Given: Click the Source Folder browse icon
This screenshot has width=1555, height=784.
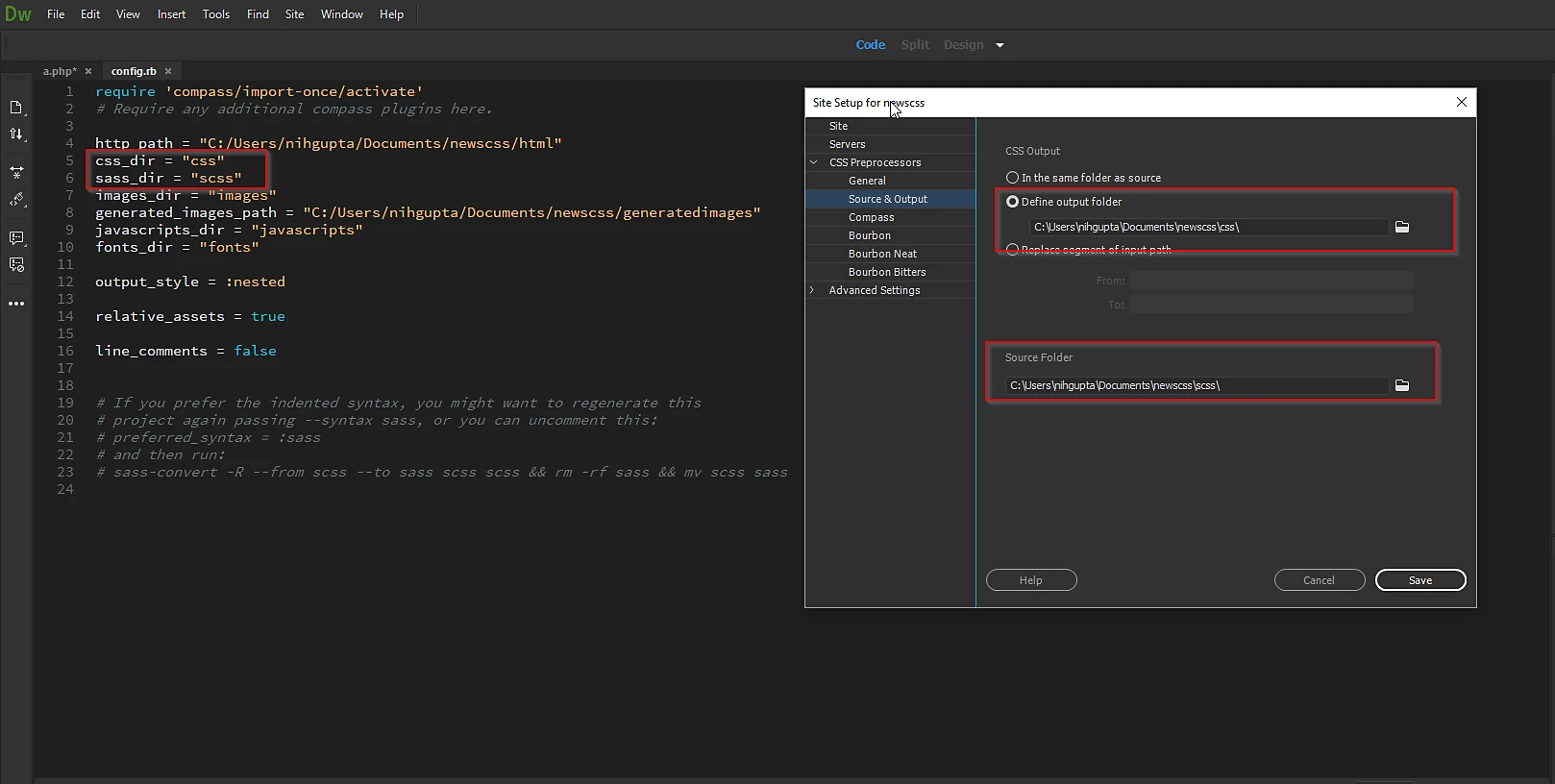Looking at the screenshot, I should pyautogui.click(x=1402, y=385).
